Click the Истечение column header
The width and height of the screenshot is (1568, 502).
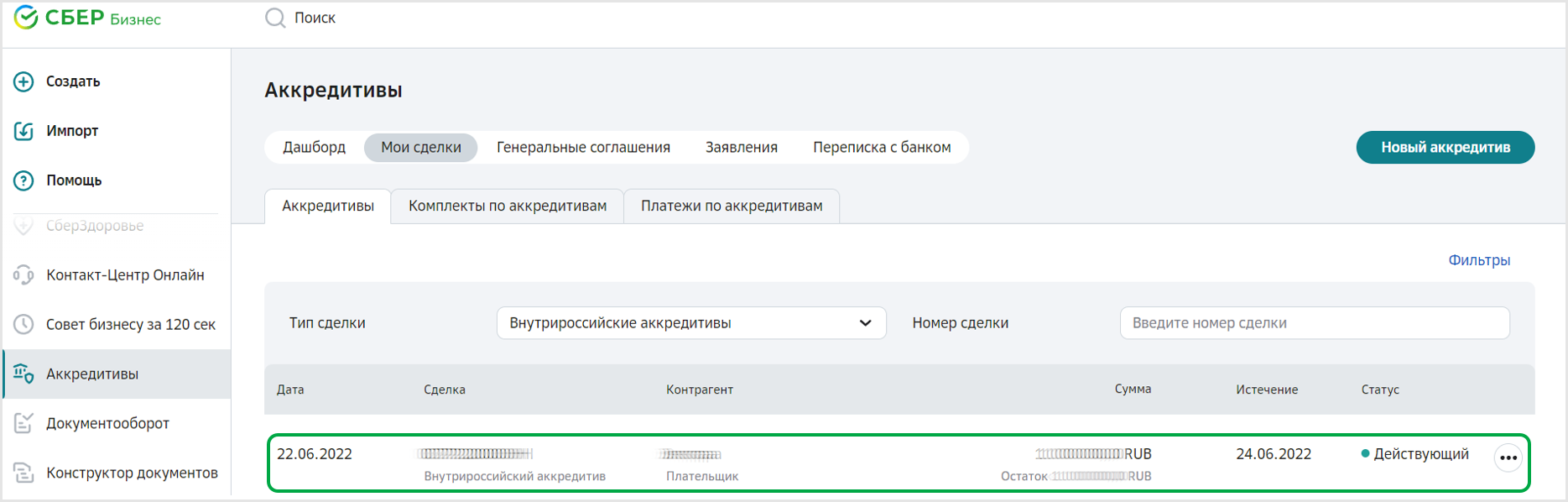1267,390
